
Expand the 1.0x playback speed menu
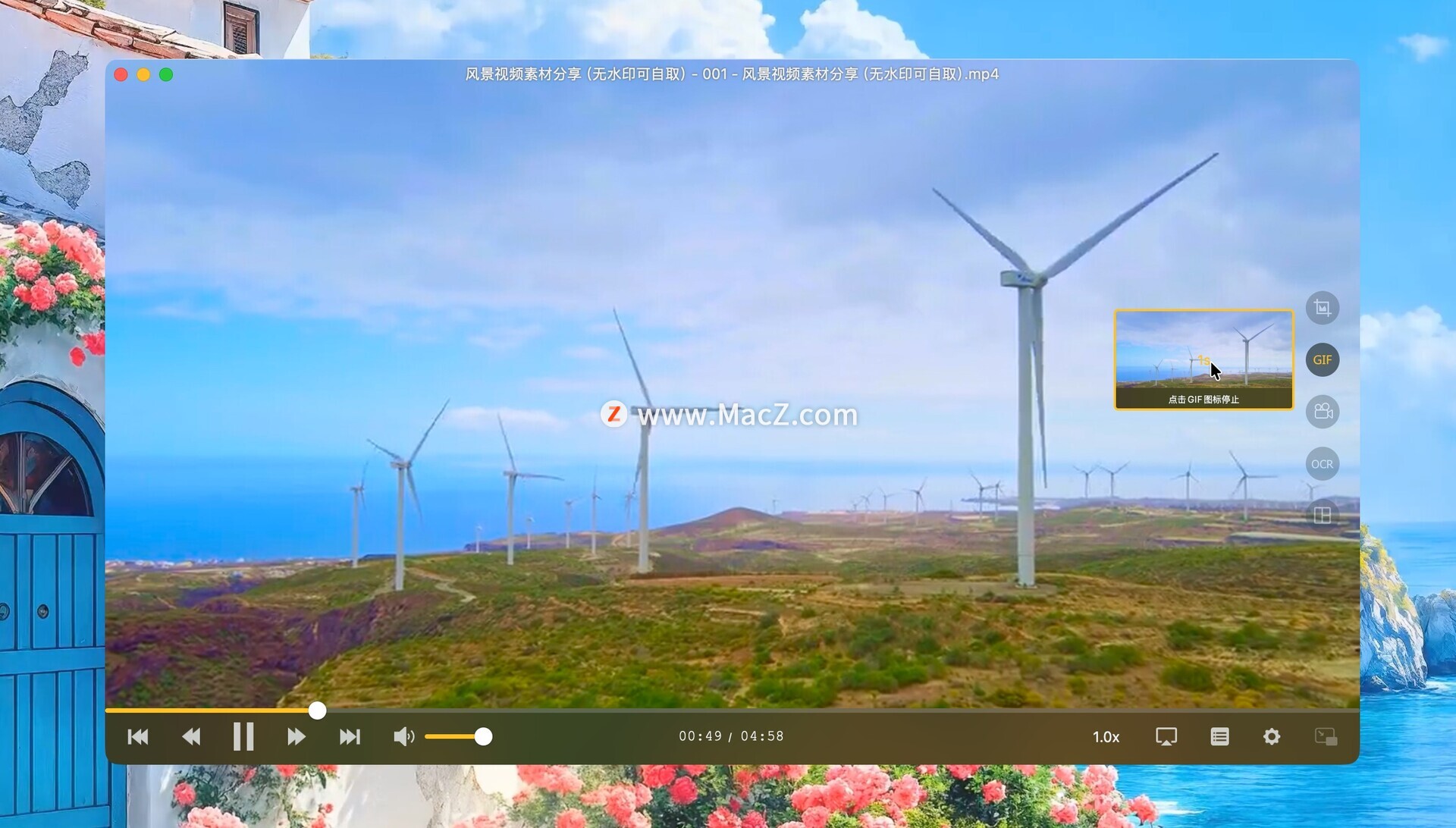tap(1106, 737)
